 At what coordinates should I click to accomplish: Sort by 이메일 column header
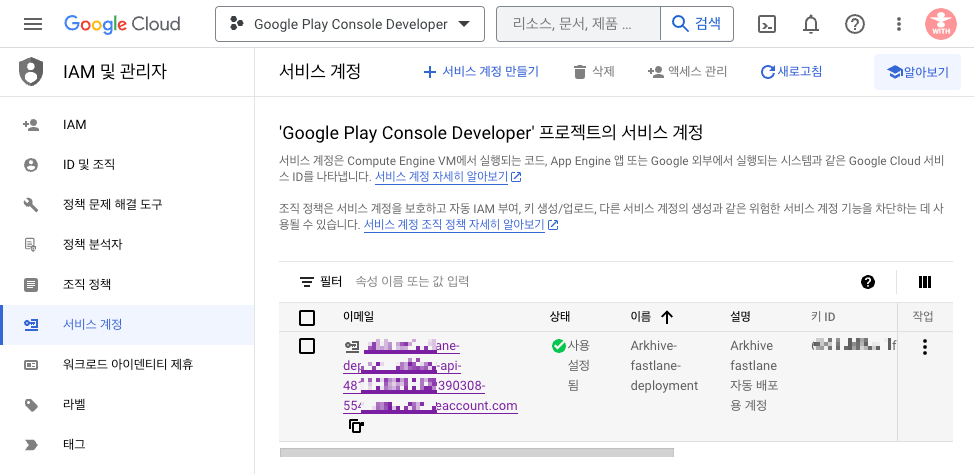click(x=358, y=317)
